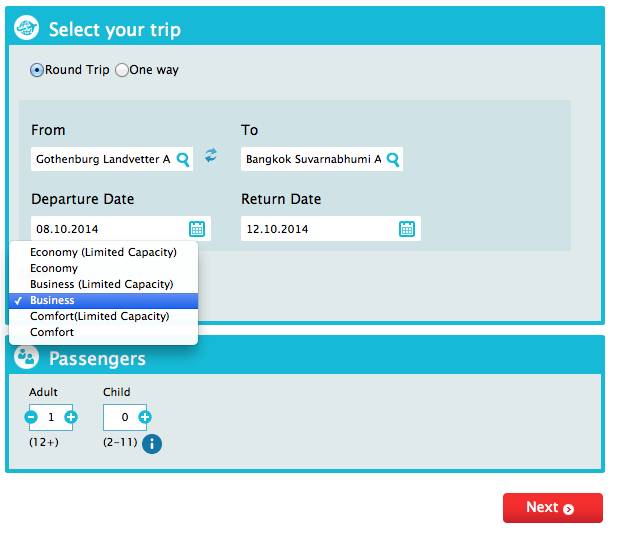Choose Business (Limited Capacity) option
The image size is (629, 542).
click(x=103, y=284)
